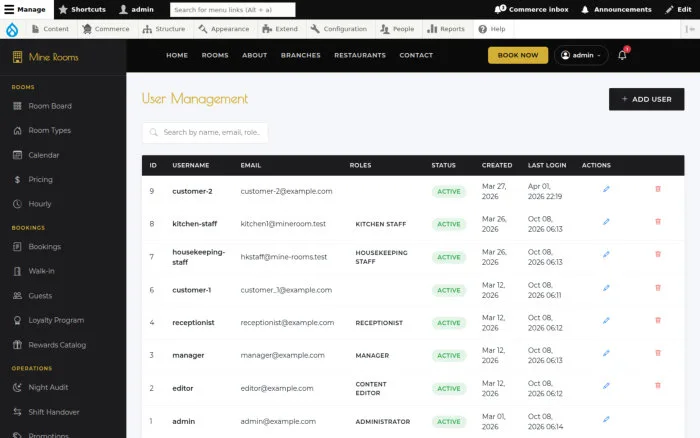Click the delete trash icon for customer-2
Viewport: 700px width, 438px height.
coord(658,189)
